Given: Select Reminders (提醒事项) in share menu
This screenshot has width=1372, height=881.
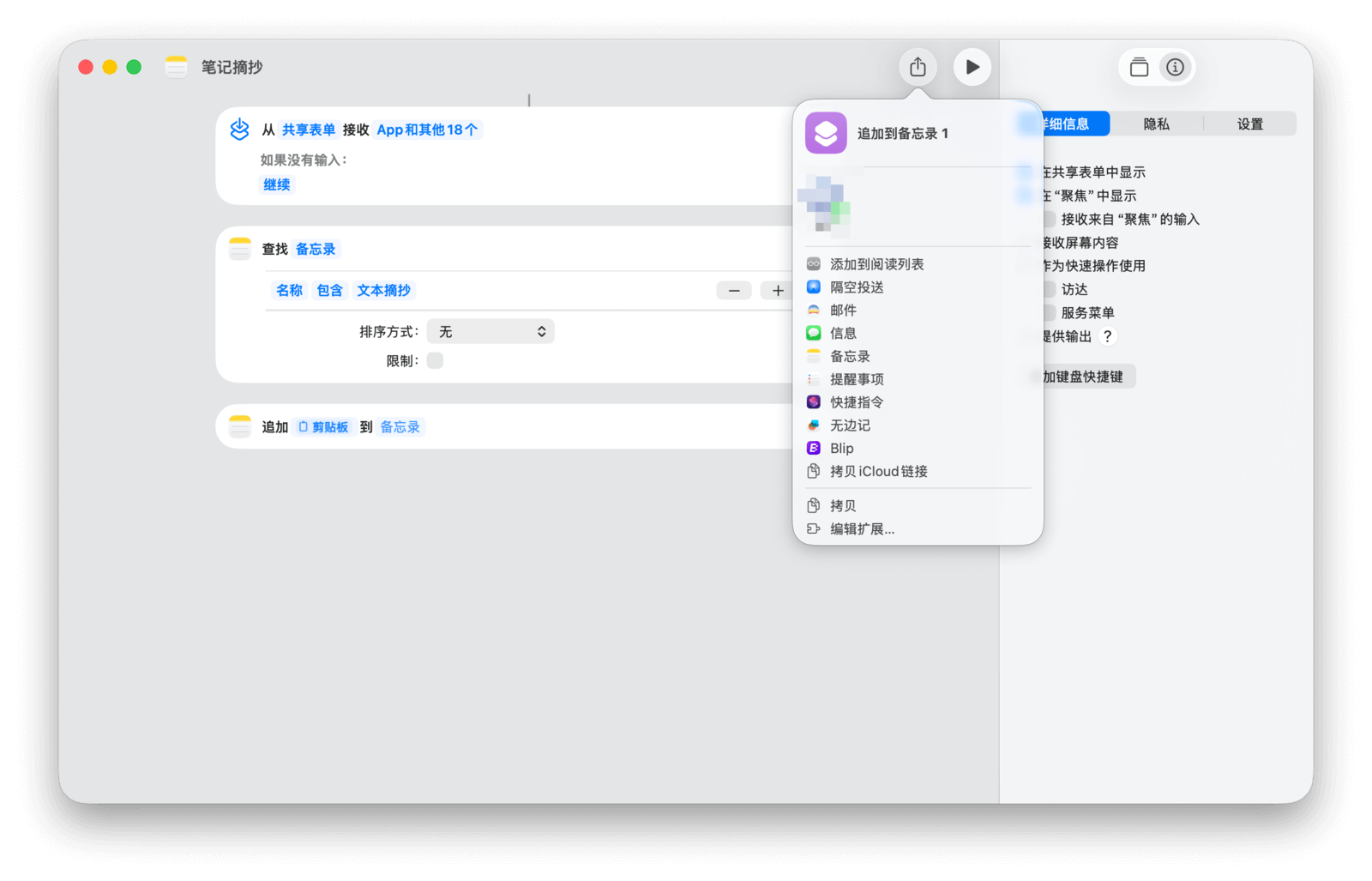Looking at the screenshot, I should (856, 379).
